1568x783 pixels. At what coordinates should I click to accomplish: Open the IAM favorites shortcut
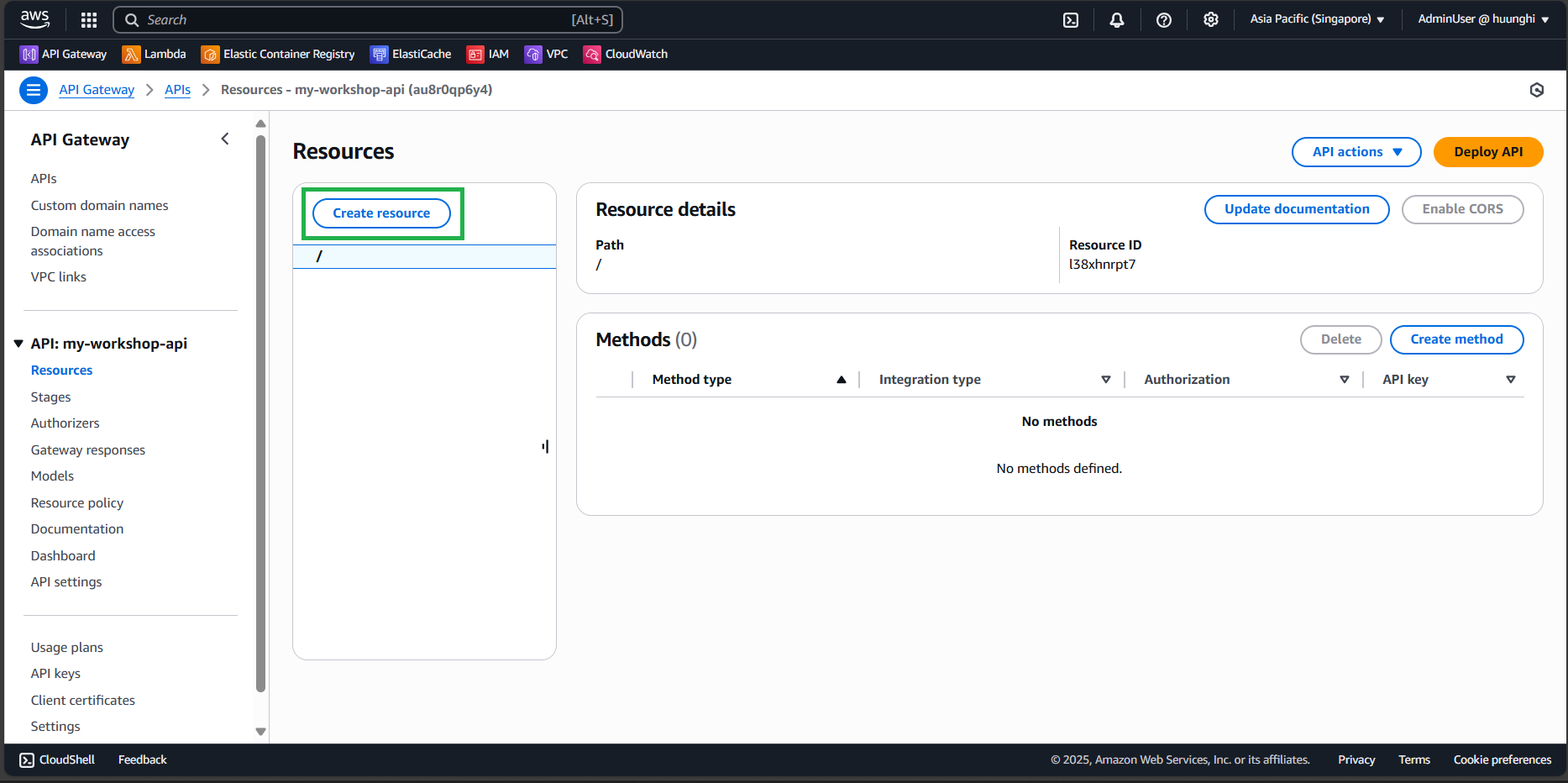click(x=488, y=54)
